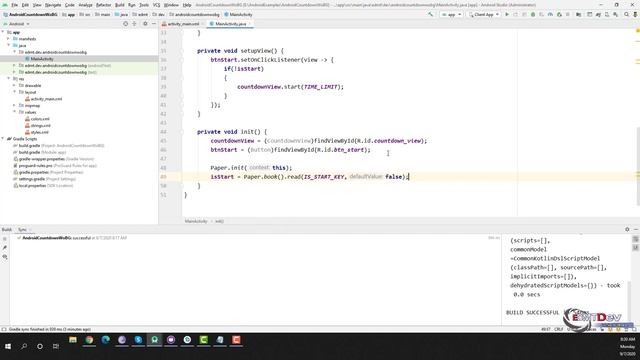The width and height of the screenshot is (640, 360).
Task: Click the Gradle sync finished status message
Action: 49,329
